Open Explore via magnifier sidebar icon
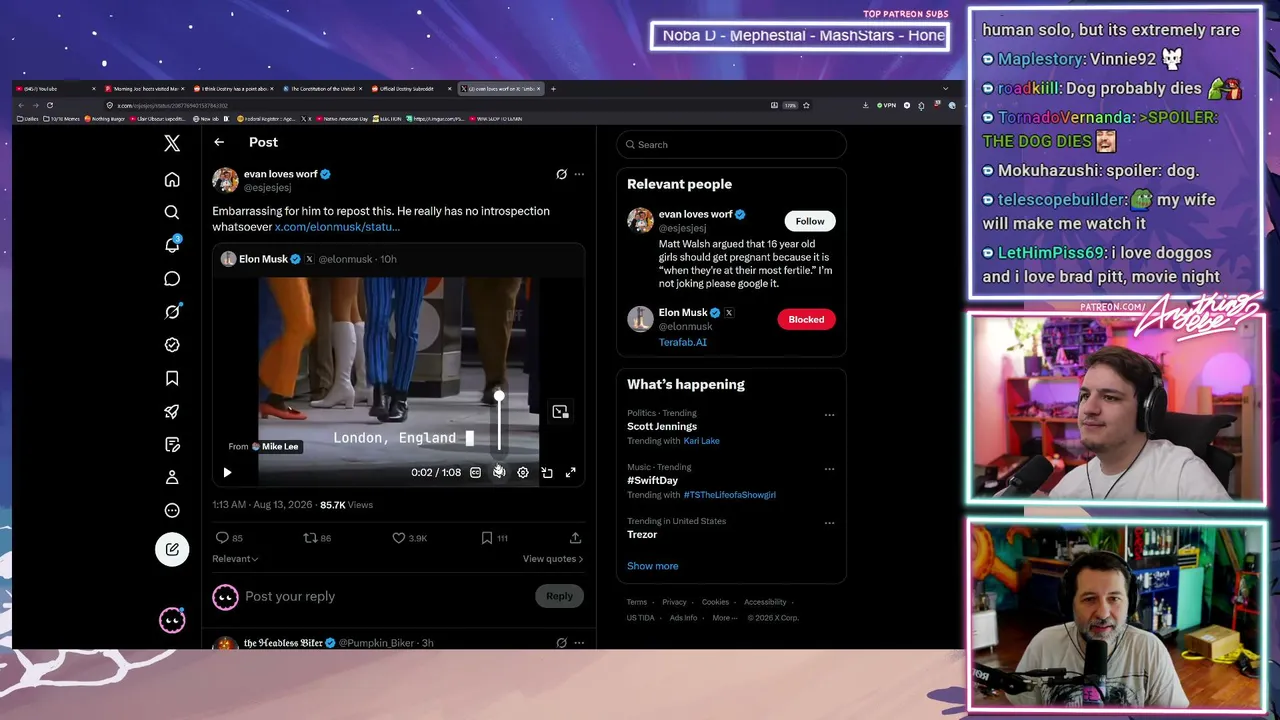The image size is (1280, 720). point(172,212)
